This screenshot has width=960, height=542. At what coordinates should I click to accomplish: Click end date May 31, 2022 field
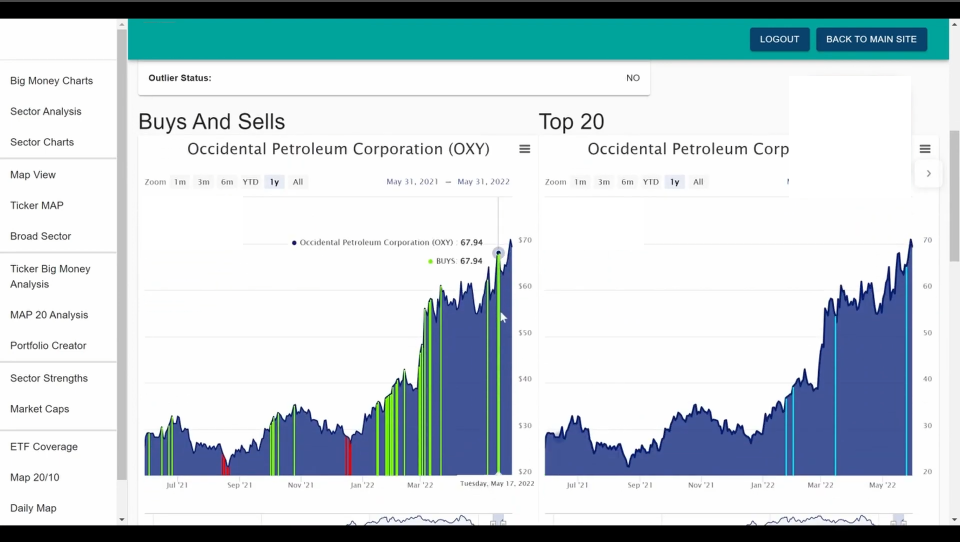tap(483, 182)
